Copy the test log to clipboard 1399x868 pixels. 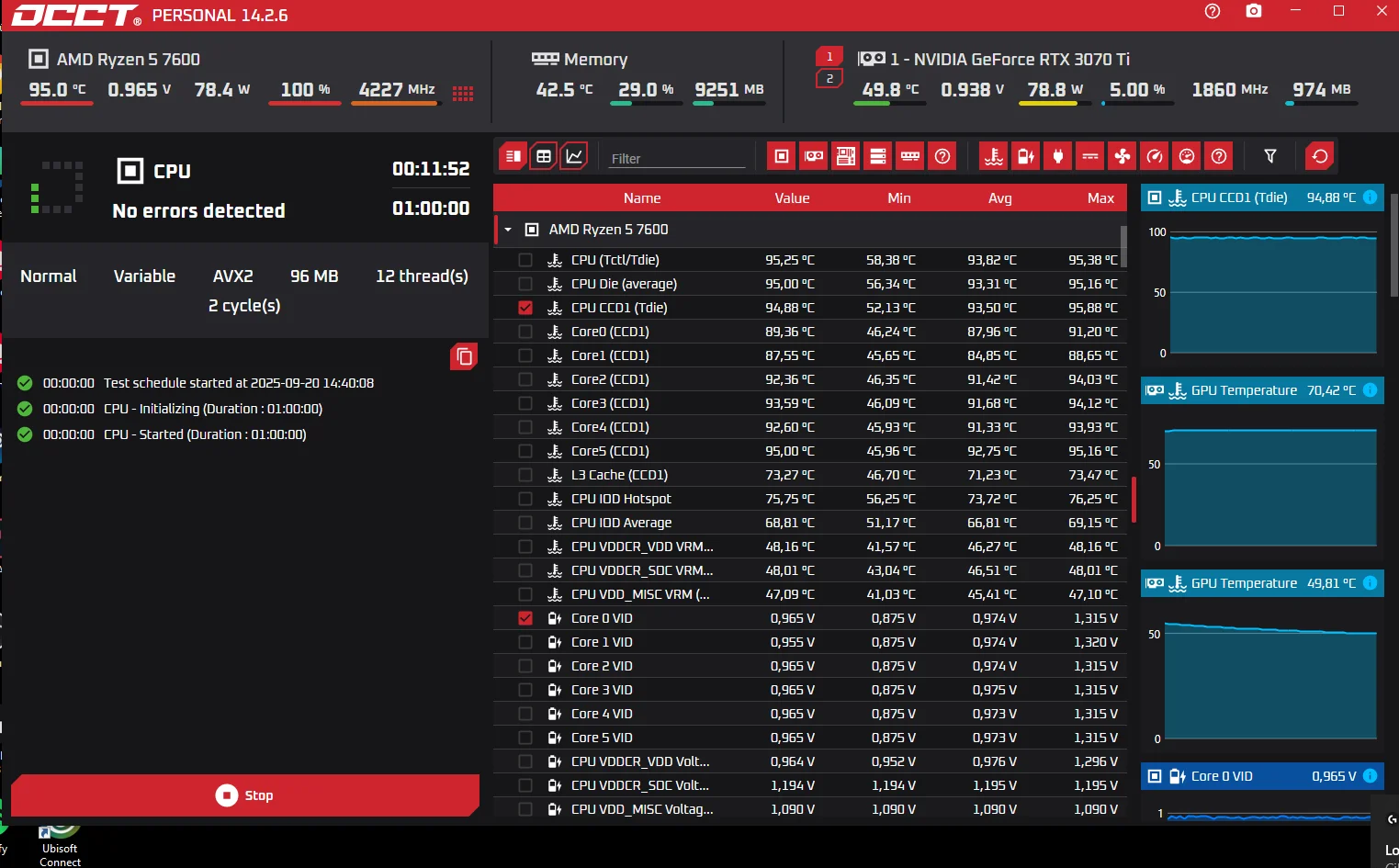464,356
